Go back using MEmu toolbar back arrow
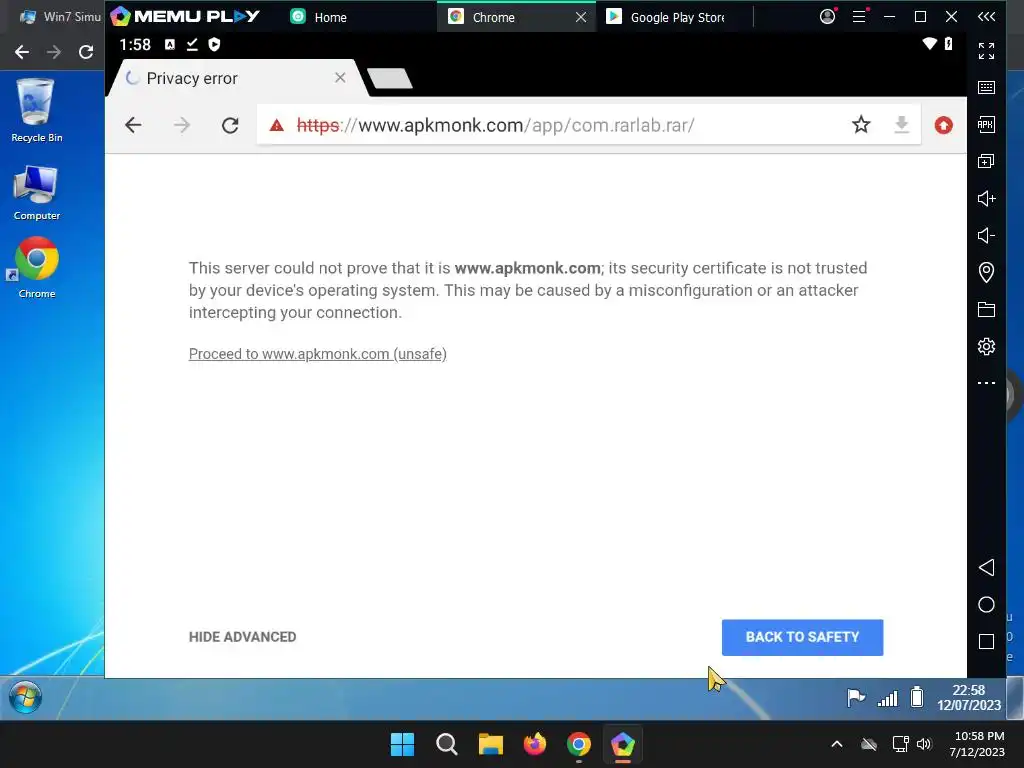This screenshot has height=768, width=1024. (22, 52)
